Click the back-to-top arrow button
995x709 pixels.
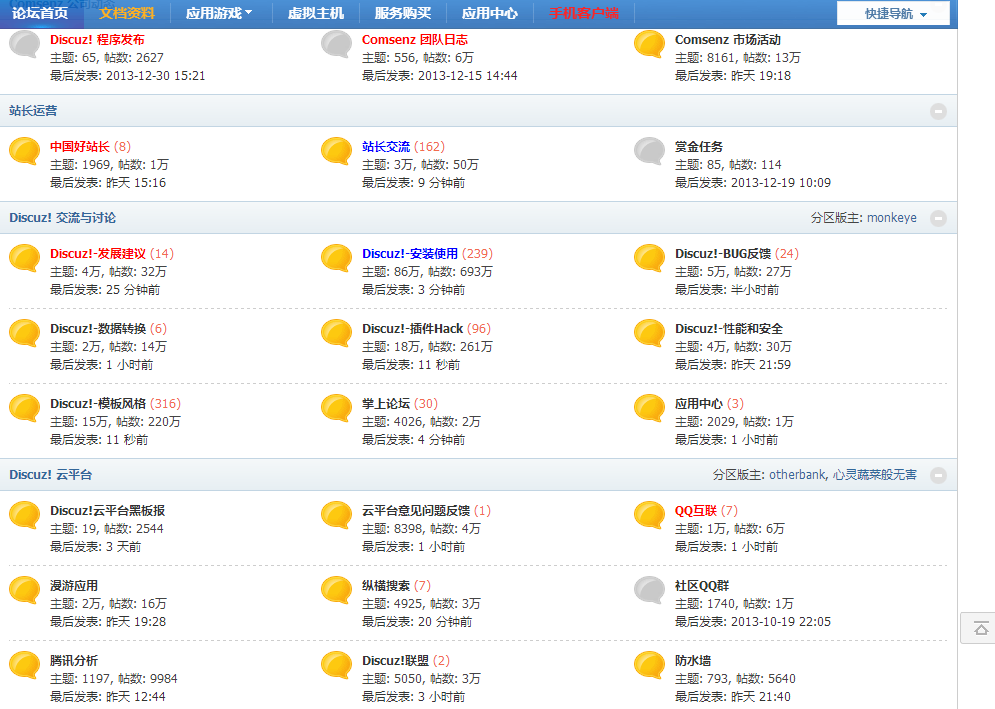pyautogui.click(x=980, y=628)
